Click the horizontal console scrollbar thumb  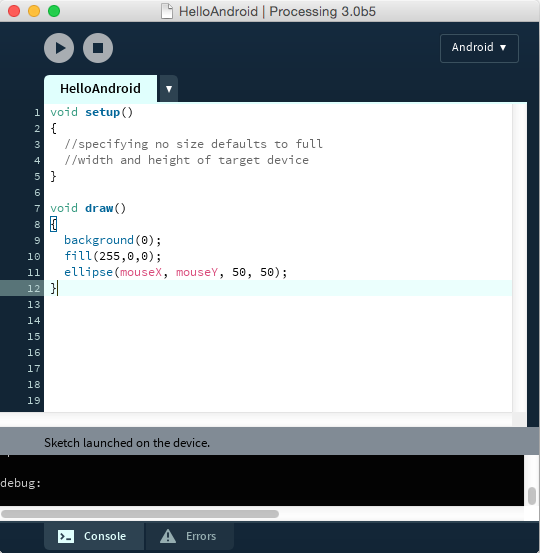pos(140,514)
